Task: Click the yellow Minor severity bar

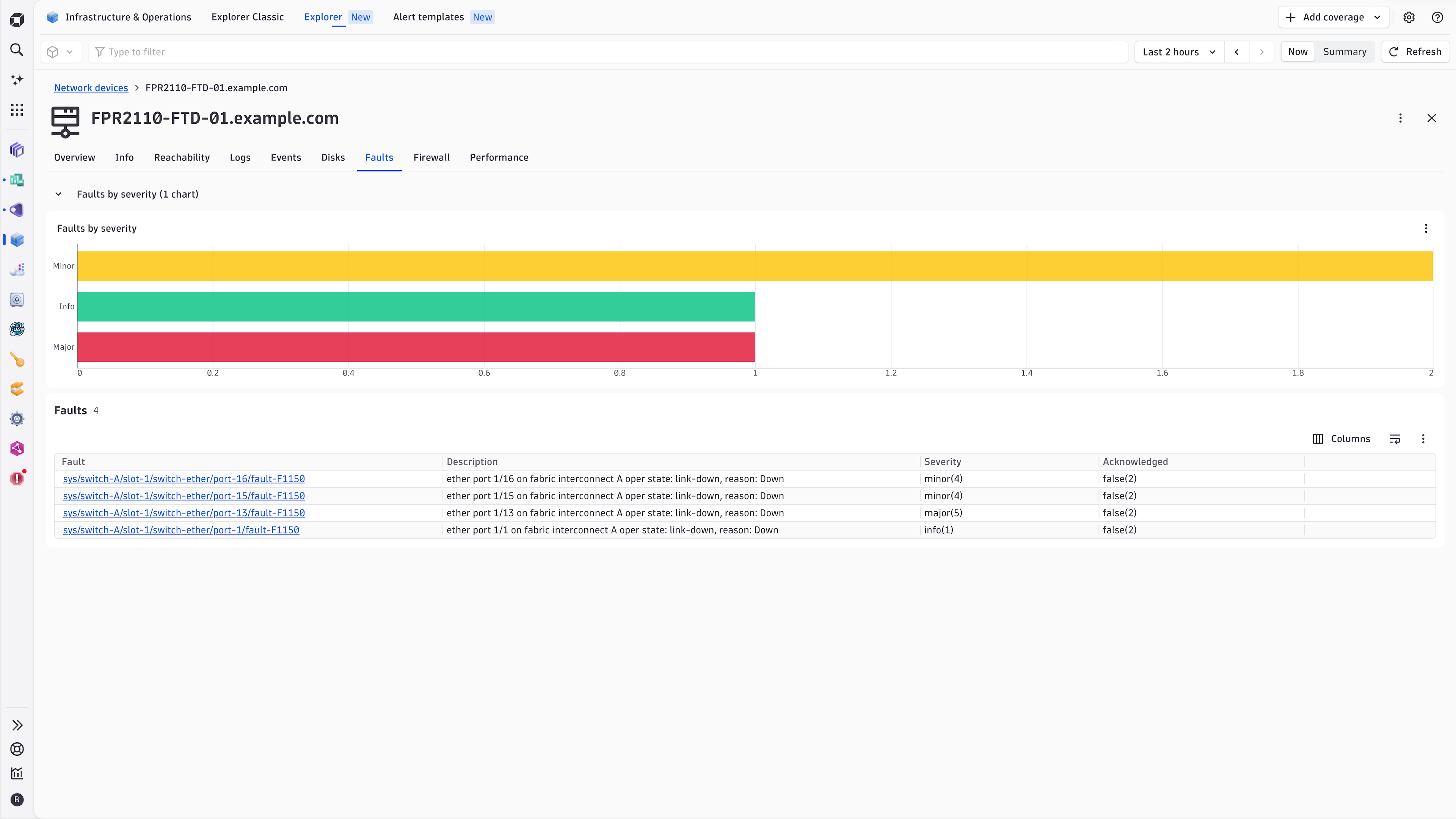Action: 755,266
